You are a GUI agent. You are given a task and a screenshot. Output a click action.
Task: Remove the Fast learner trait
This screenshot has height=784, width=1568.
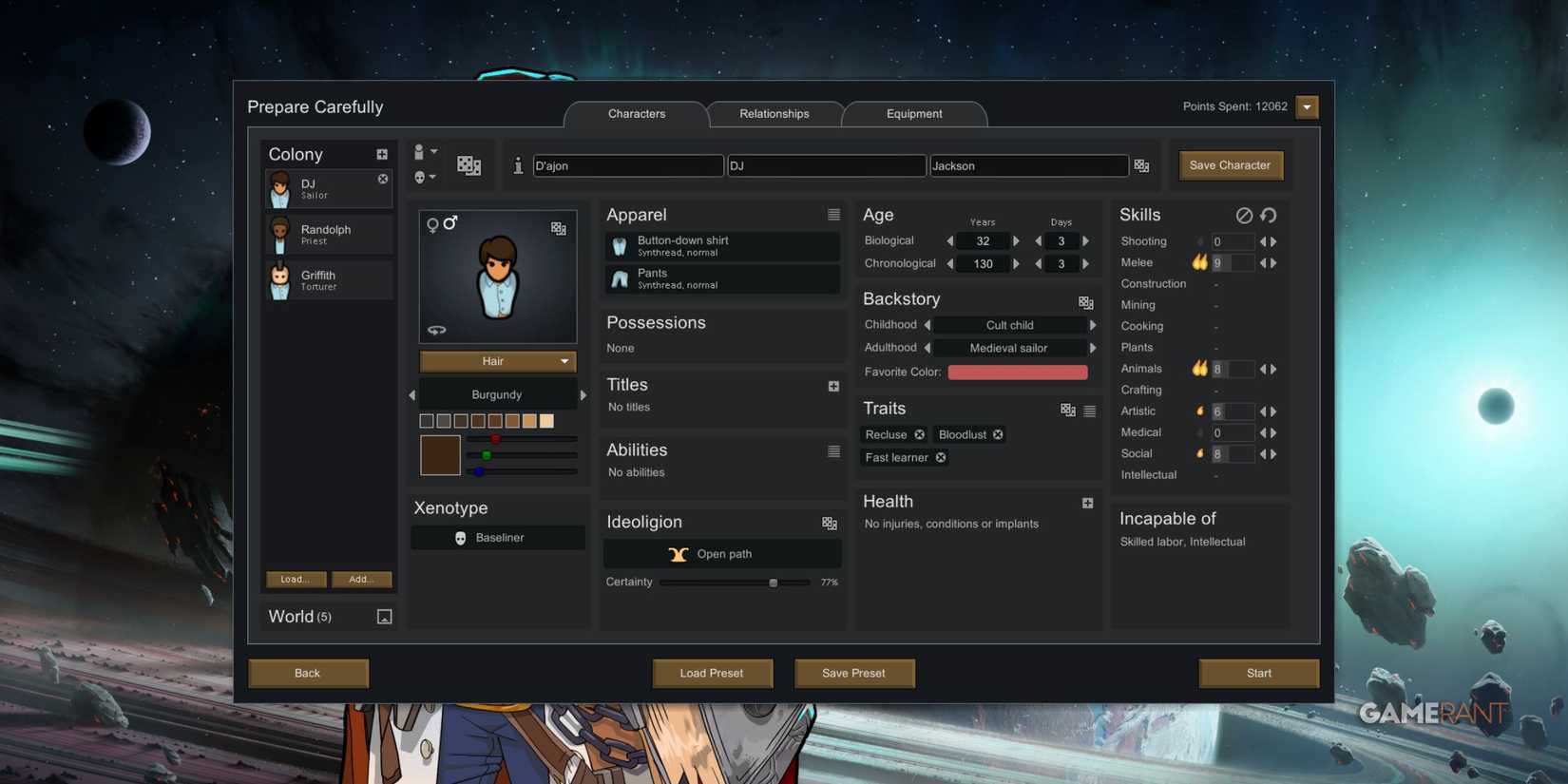[x=941, y=457]
